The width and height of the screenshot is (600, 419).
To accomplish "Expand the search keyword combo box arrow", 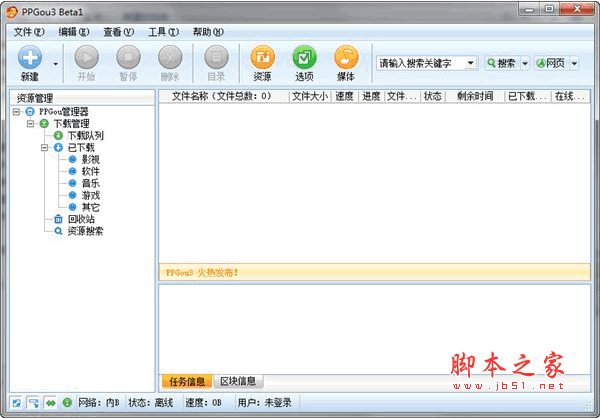I will pos(471,63).
